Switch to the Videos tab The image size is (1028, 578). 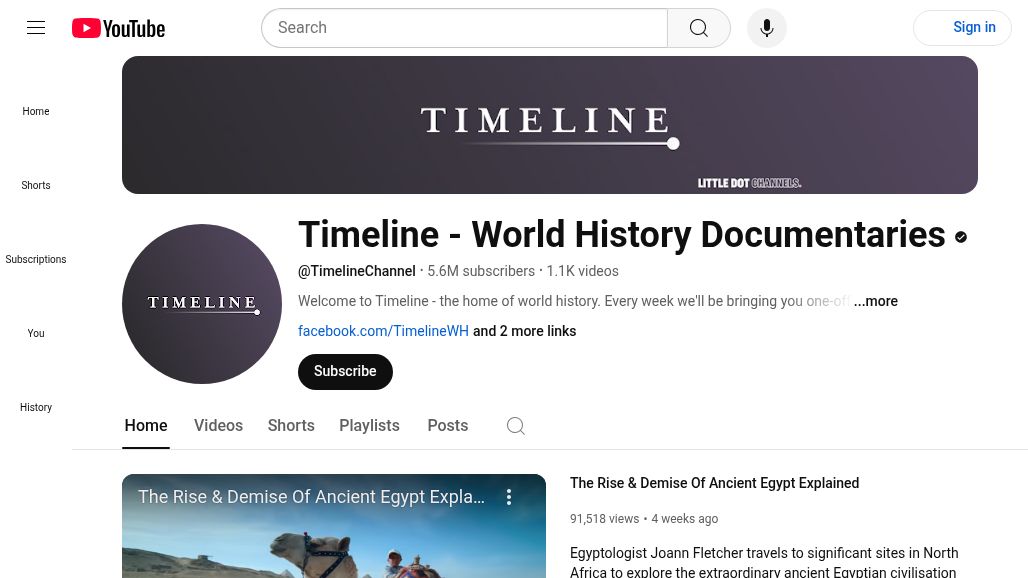click(218, 426)
